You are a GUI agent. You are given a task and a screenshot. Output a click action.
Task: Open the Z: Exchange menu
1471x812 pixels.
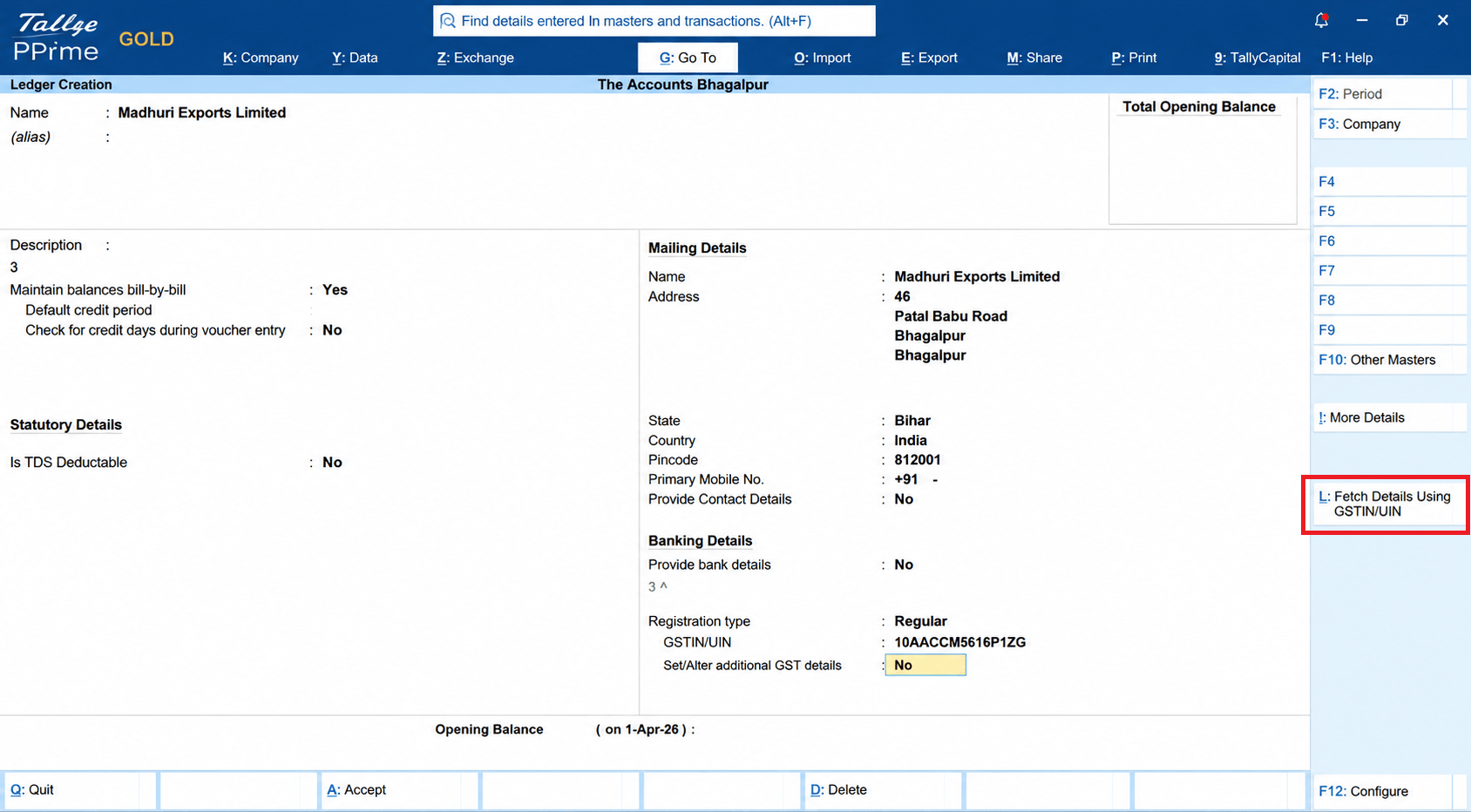[475, 58]
